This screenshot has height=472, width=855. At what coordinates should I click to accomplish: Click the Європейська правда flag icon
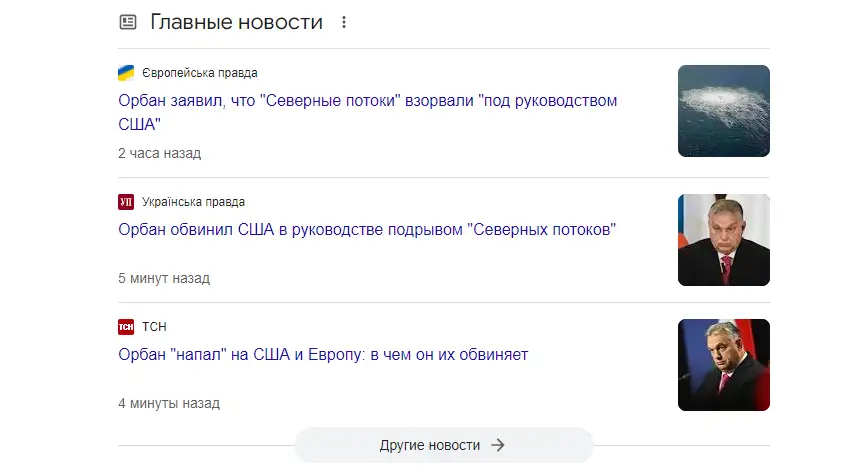pos(126,73)
